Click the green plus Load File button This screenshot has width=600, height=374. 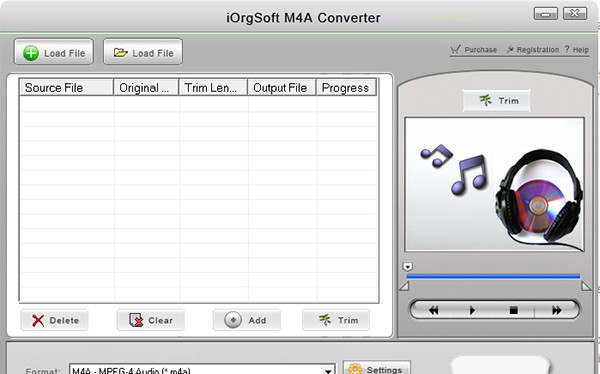point(54,52)
